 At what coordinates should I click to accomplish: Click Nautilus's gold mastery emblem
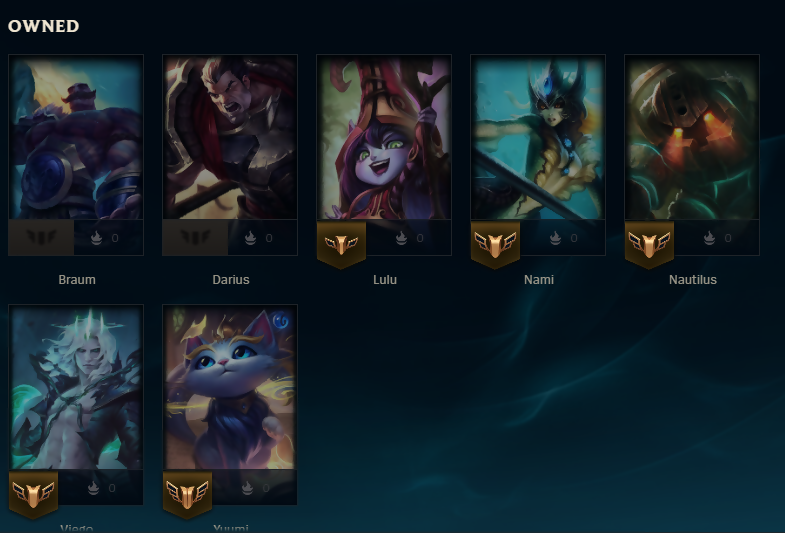tap(649, 245)
